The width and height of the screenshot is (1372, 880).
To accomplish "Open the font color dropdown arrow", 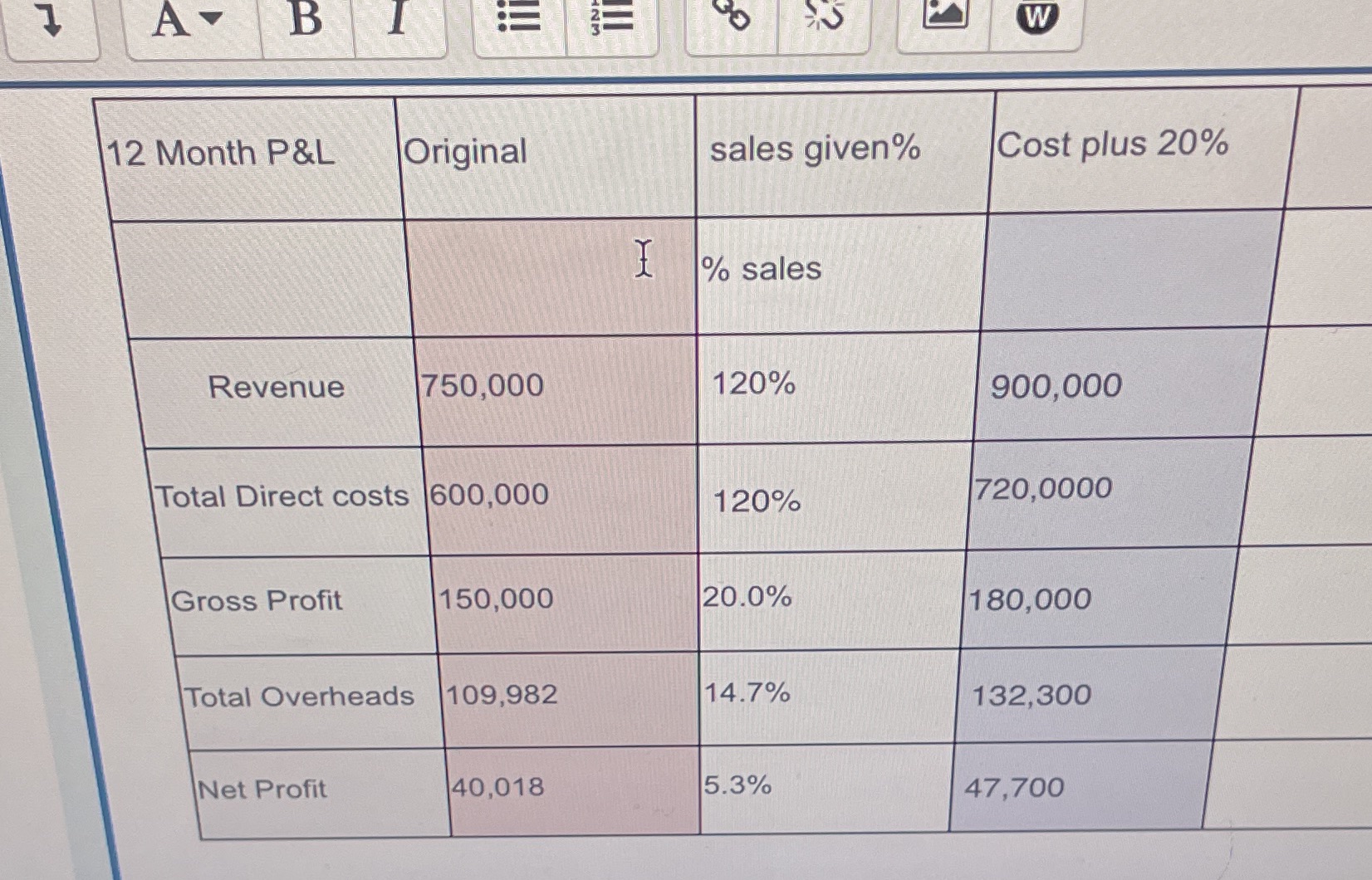I will pos(212,18).
